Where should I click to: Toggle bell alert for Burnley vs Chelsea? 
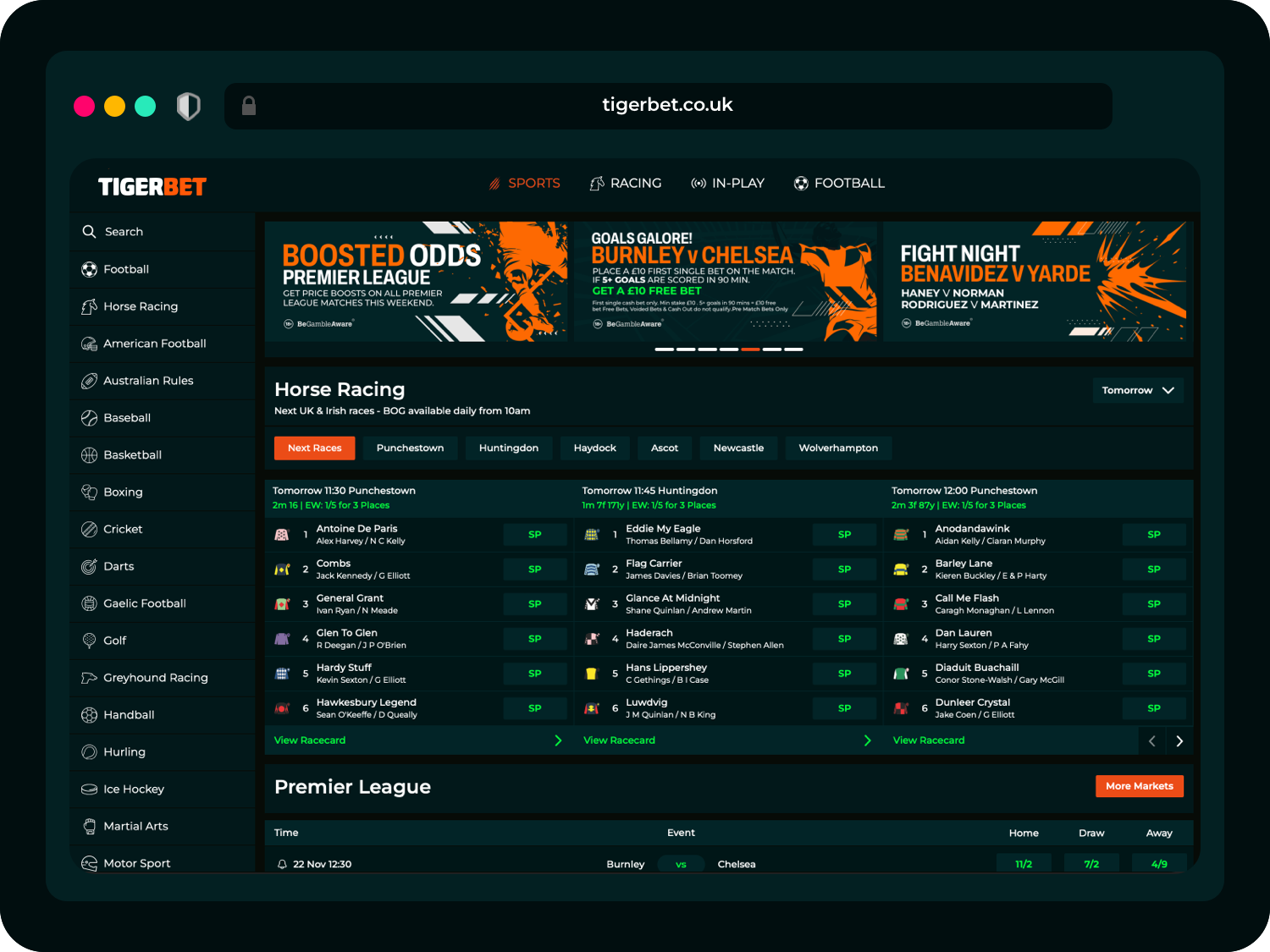click(x=282, y=864)
